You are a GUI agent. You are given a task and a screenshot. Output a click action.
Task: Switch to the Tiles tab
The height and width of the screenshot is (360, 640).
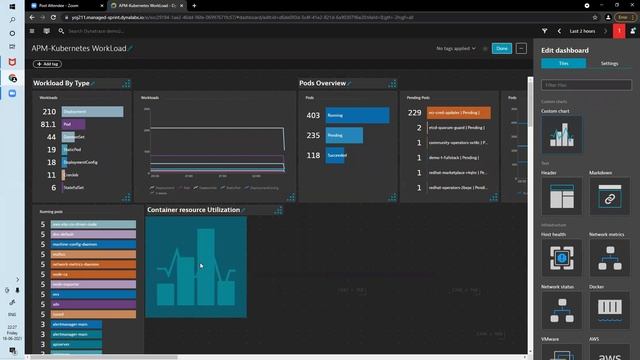[564, 63]
